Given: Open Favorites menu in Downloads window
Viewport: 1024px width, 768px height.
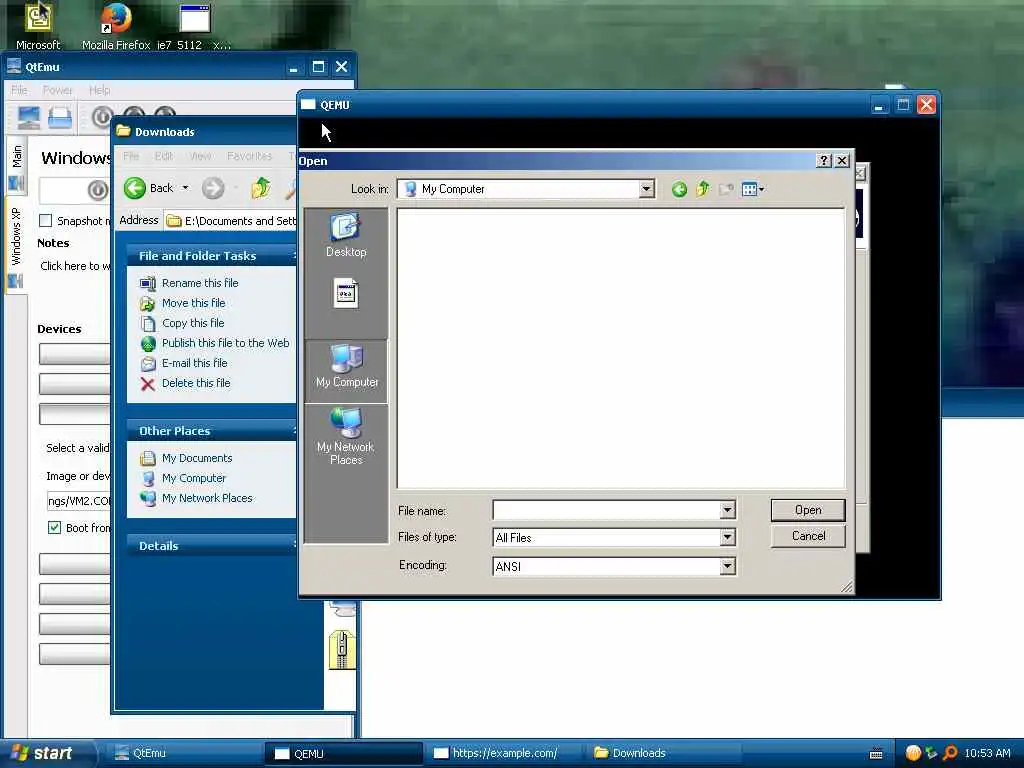Looking at the screenshot, I should (x=249, y=156).
